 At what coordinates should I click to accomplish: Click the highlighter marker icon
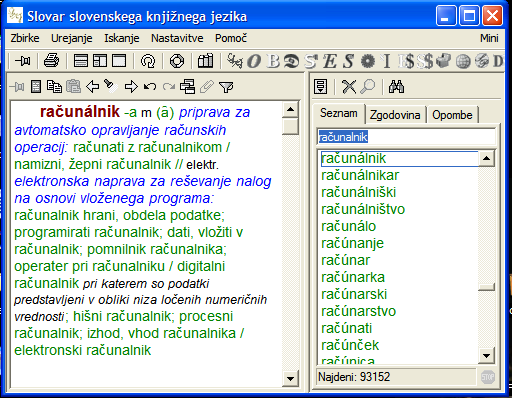(111, 86)
